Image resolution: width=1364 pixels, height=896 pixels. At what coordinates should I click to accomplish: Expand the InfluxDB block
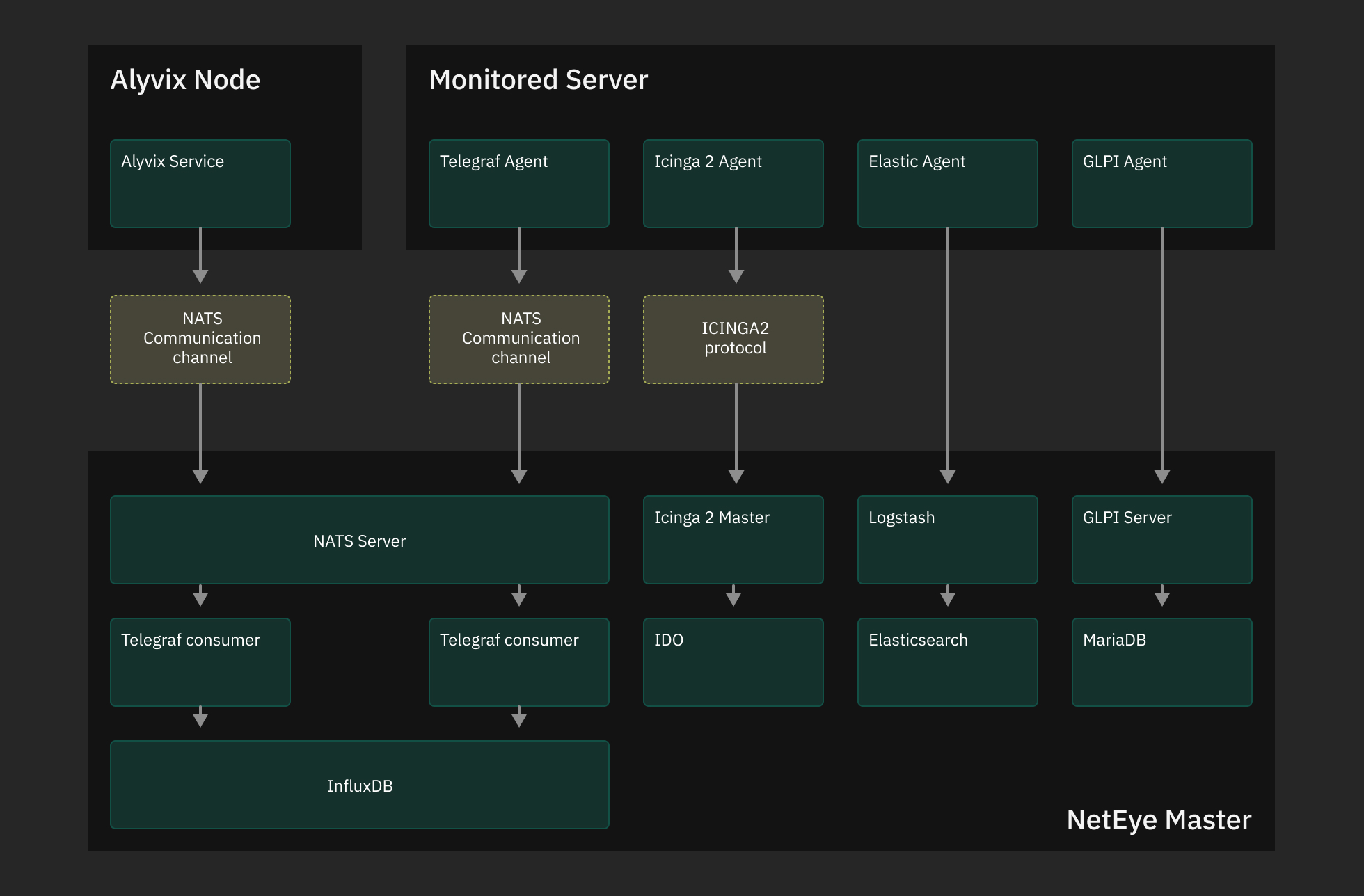pos(359,785)
